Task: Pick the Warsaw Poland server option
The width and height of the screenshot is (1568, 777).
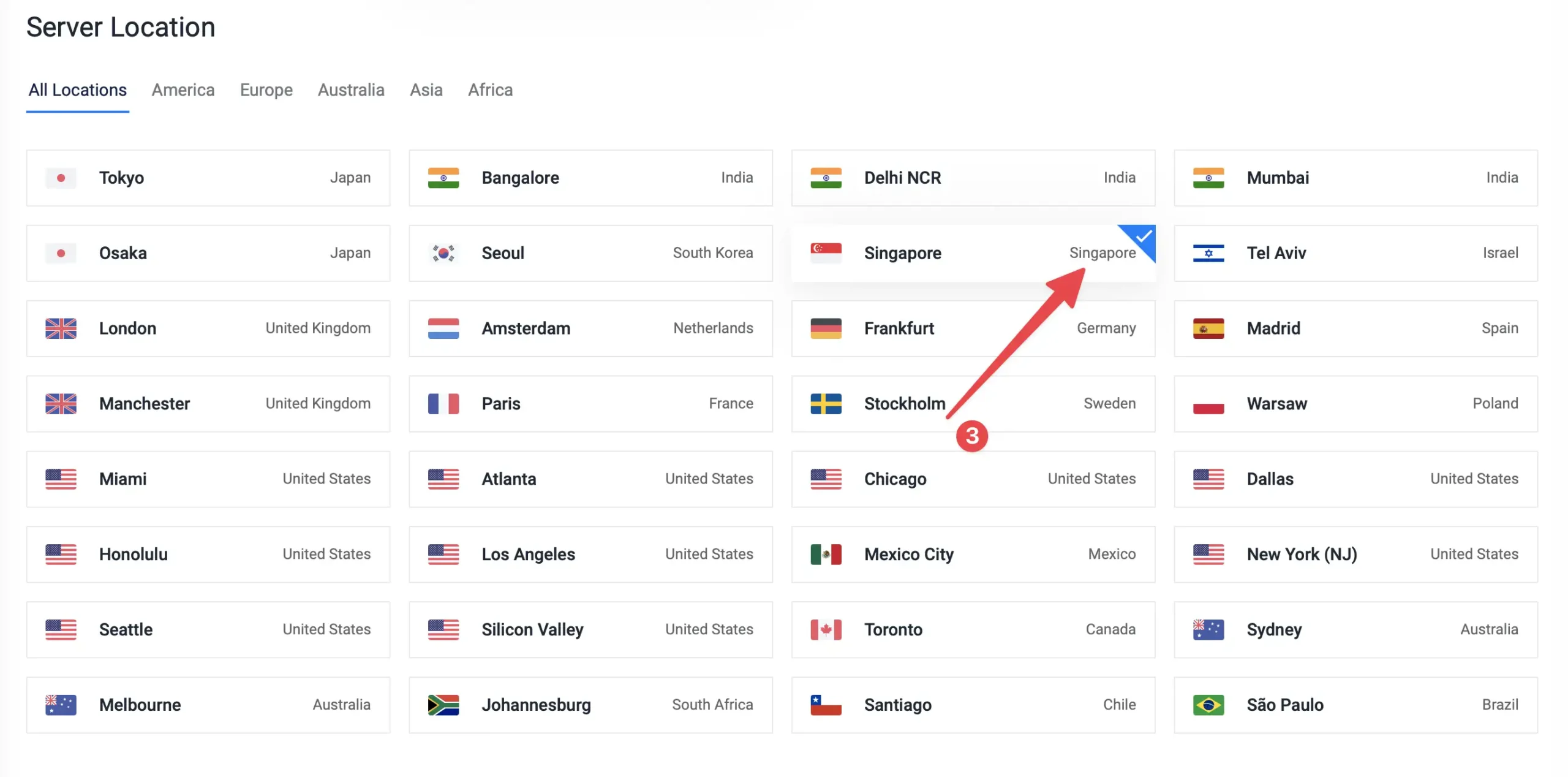Action: click(x=1355, y=404)
